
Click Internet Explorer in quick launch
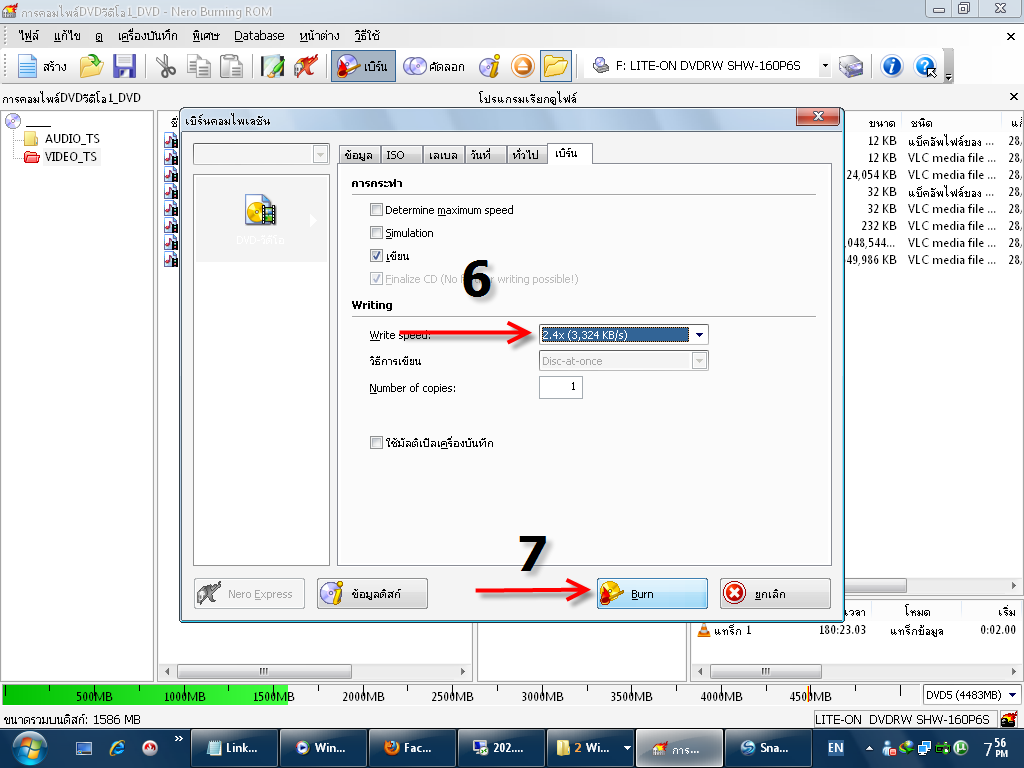118,748
